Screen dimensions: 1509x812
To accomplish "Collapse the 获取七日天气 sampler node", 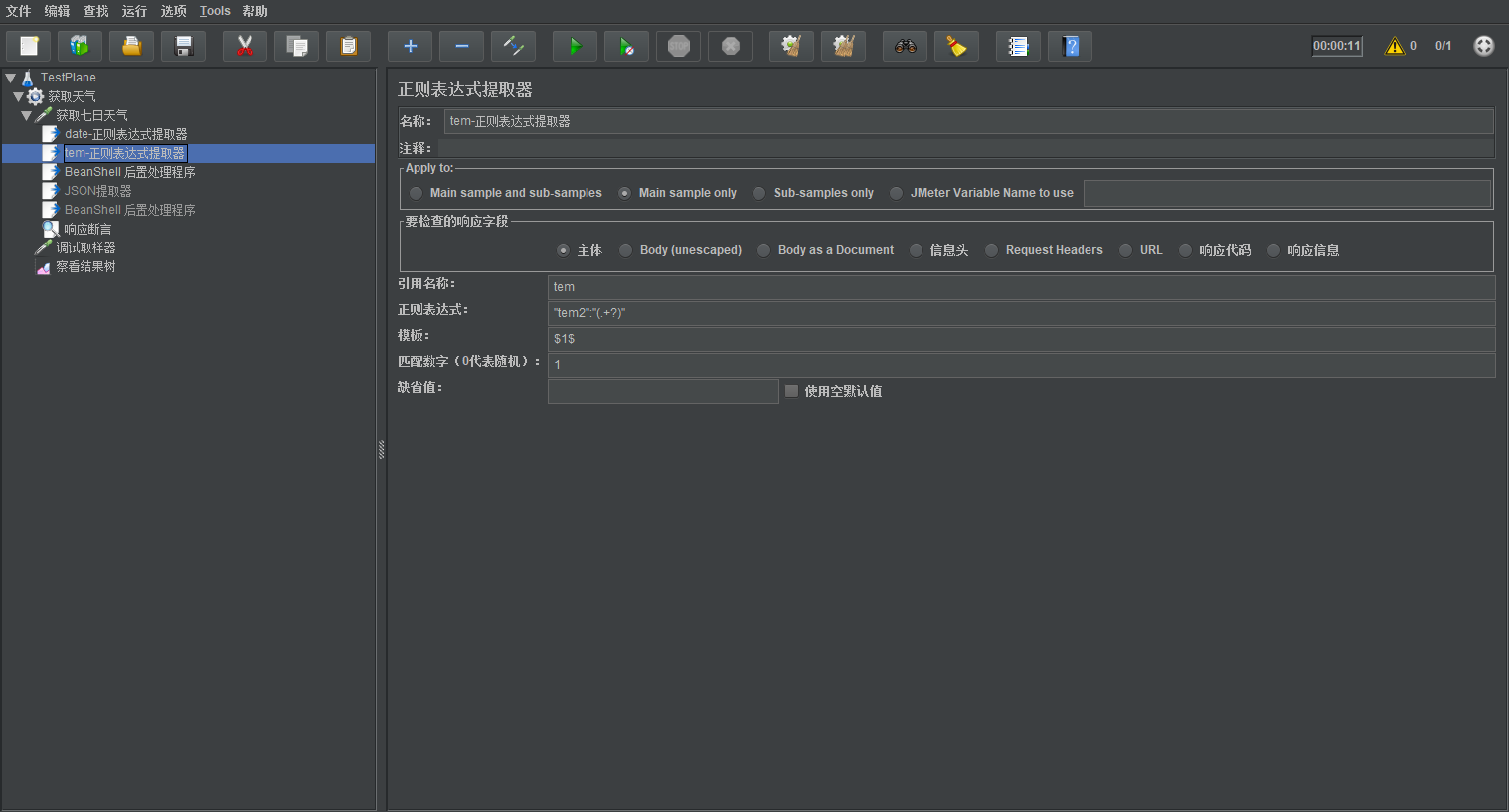I will 26,115.
